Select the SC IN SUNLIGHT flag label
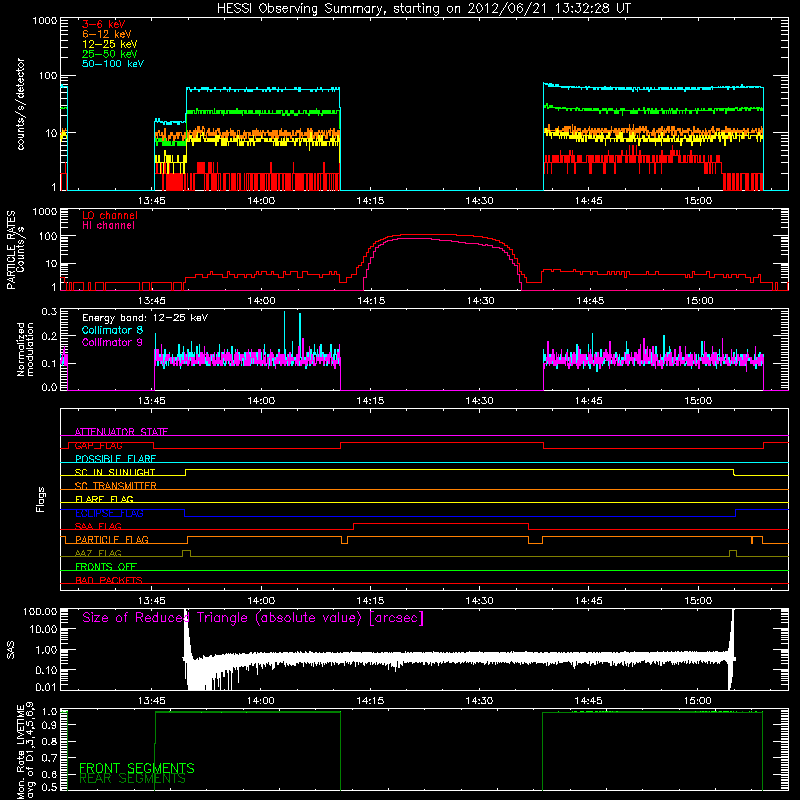 pos(115,472)
